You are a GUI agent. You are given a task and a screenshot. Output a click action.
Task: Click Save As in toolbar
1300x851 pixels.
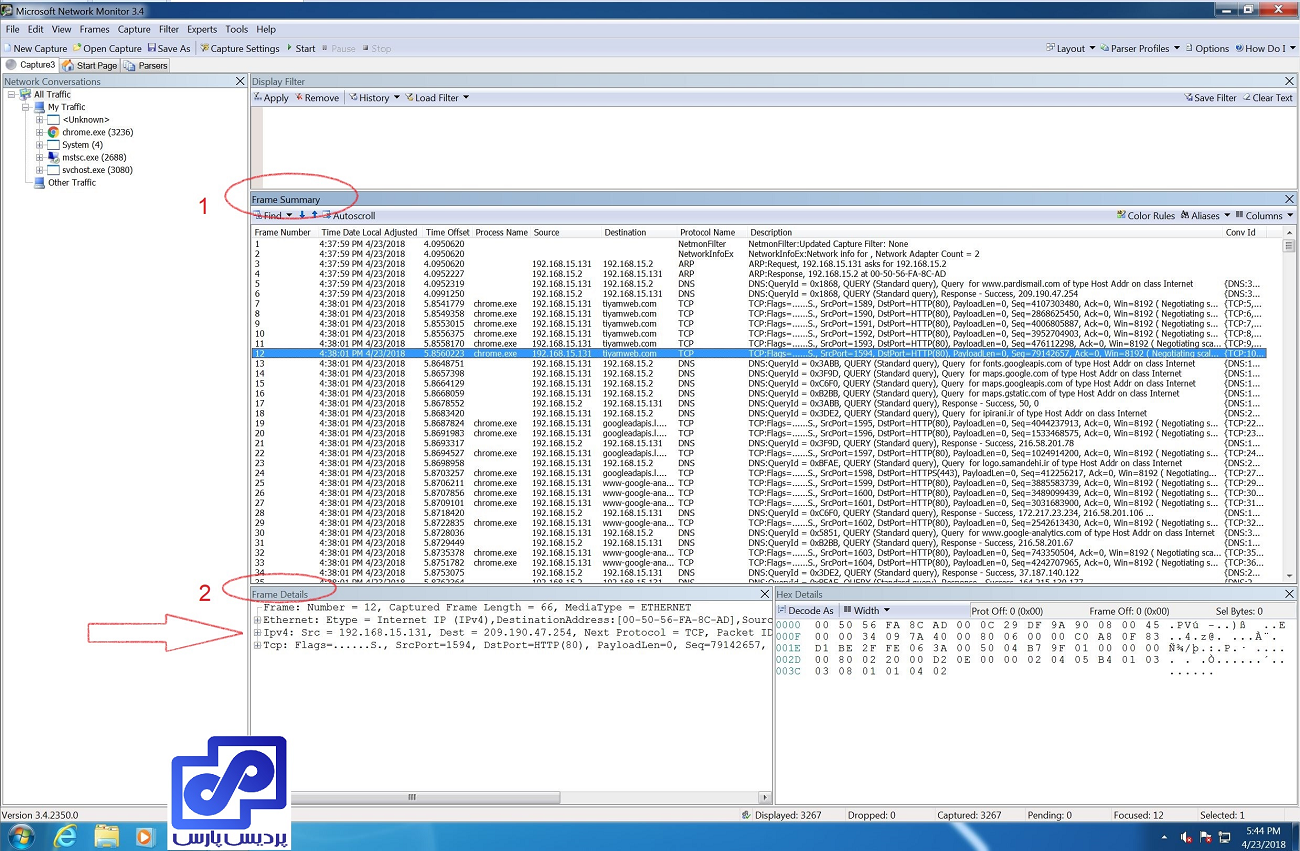click(168, 48)
